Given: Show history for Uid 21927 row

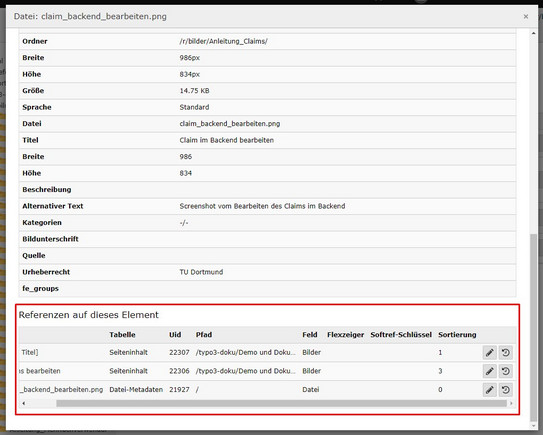Looking at the screenshot, I should coord(506,390).
